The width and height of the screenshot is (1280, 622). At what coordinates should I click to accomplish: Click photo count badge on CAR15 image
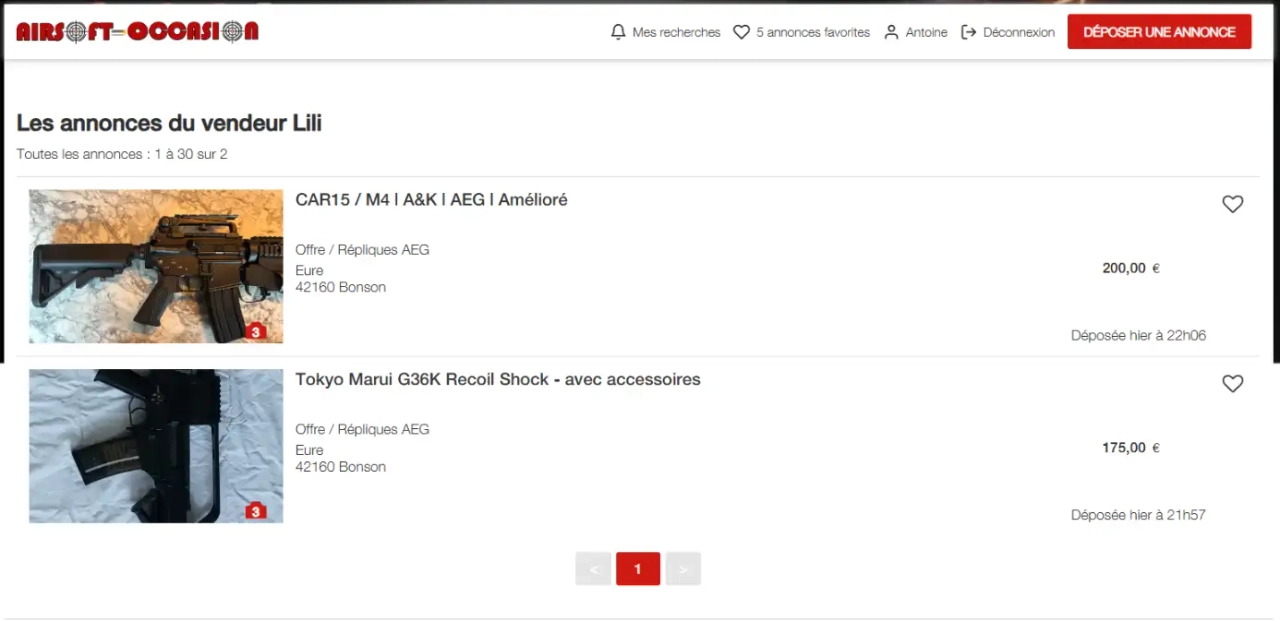(x=256, y=331)
